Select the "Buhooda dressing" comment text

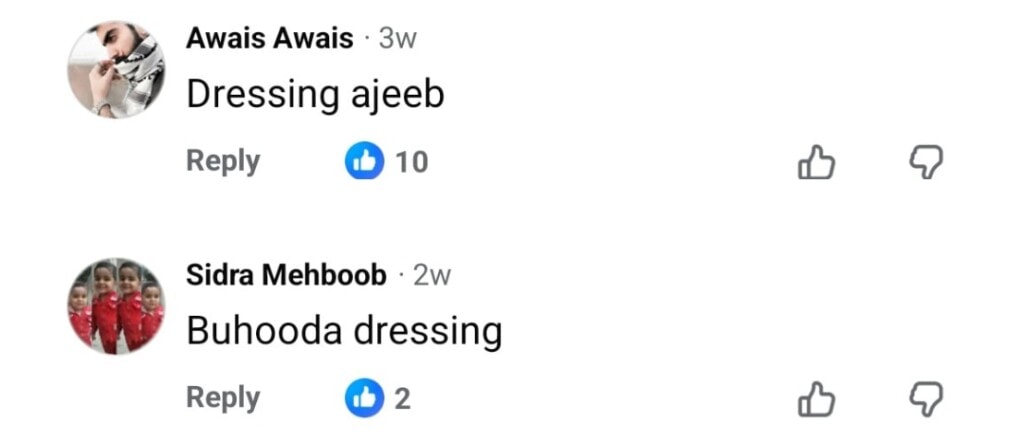point(344,332)
